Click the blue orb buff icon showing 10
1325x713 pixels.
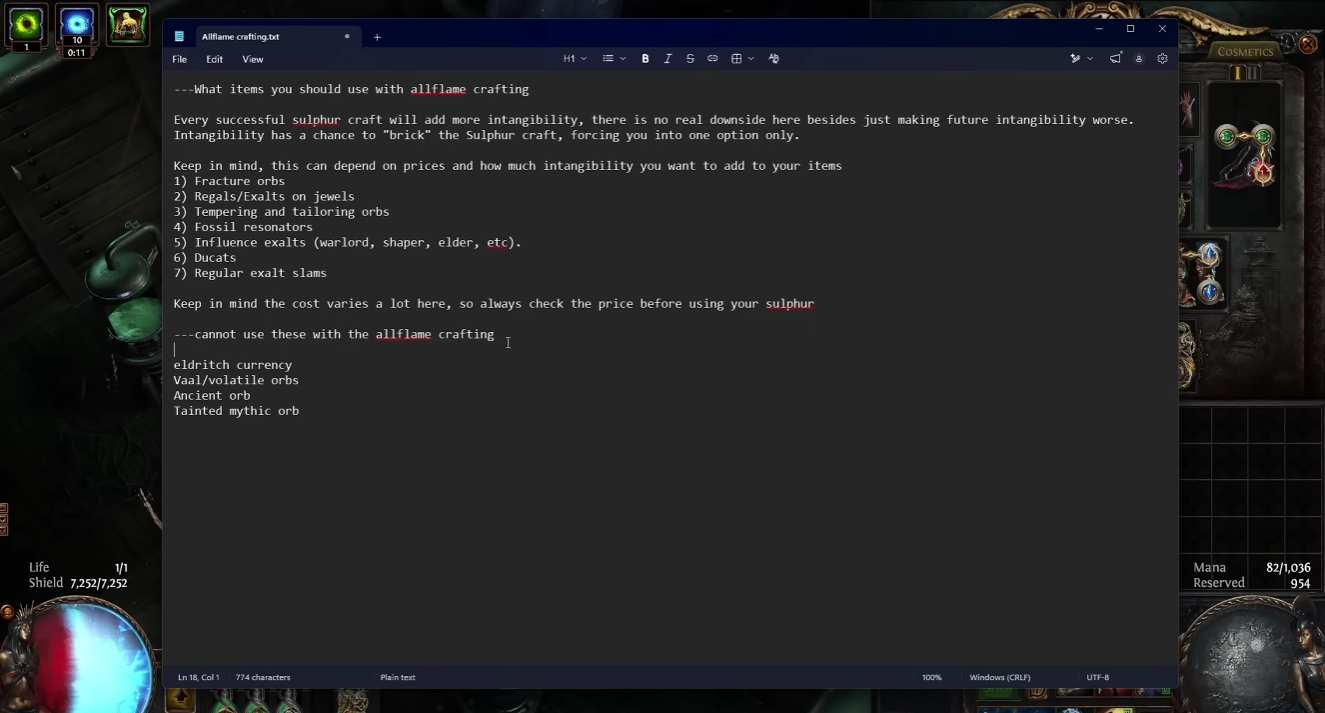point(77,24)
